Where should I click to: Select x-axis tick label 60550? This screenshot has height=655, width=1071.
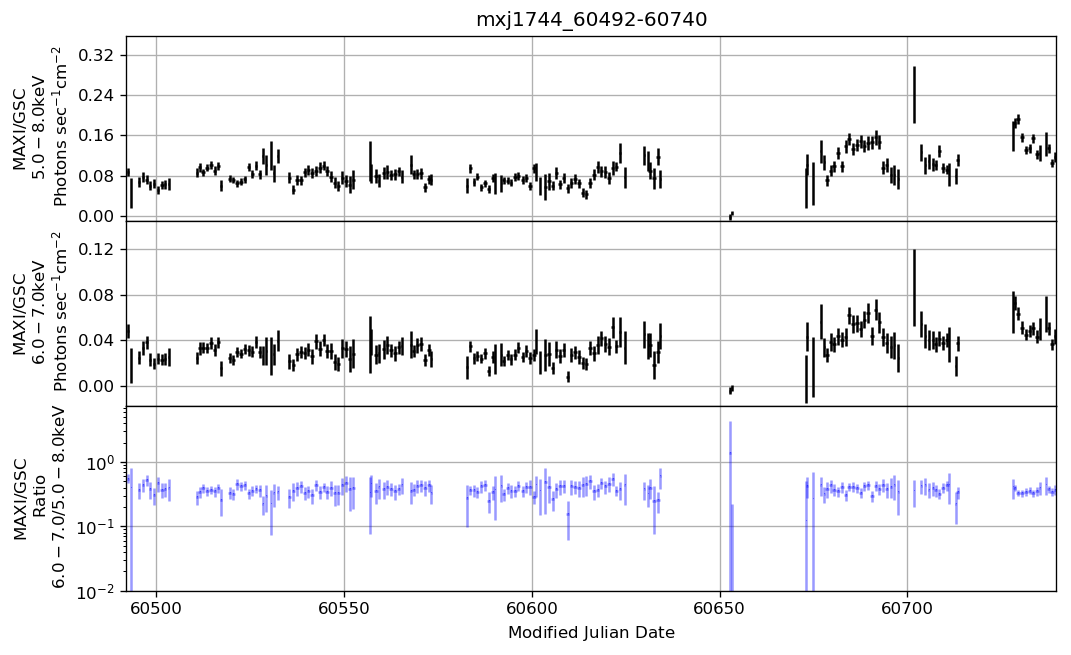[344, 609]
